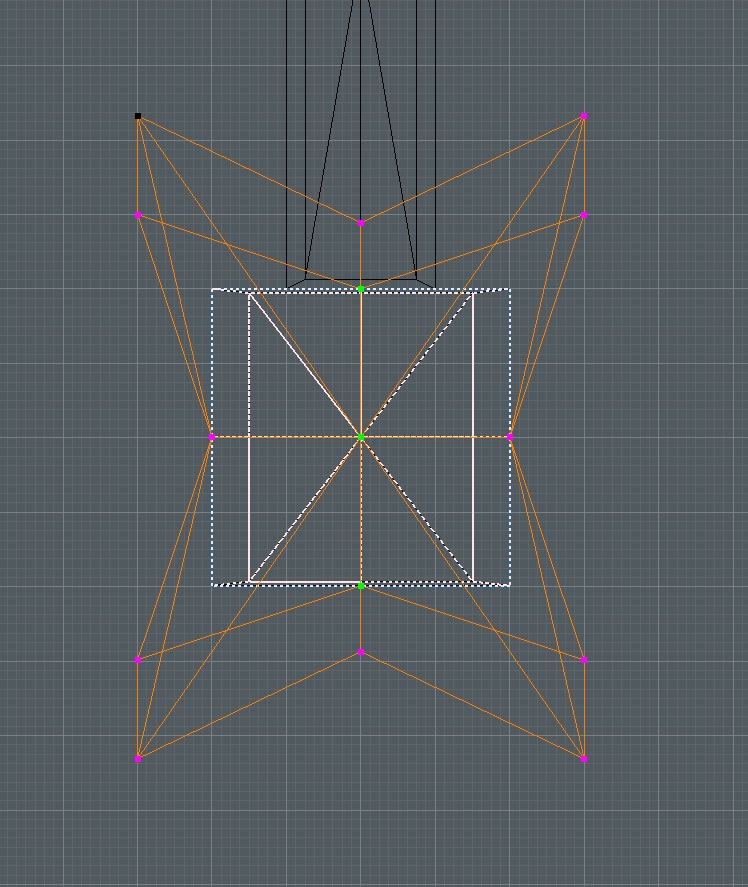Viewport: 748px width, 887px height.
Task: Click the magenta vertex at top-right corner
Action: pyautogui.click(x=584, y=116)
